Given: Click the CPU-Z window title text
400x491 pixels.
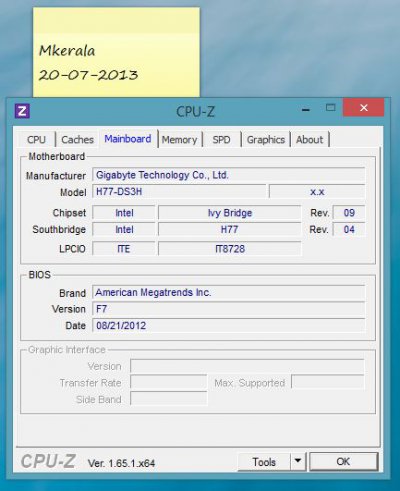Looking at the screenshot, I should point(195,112).
